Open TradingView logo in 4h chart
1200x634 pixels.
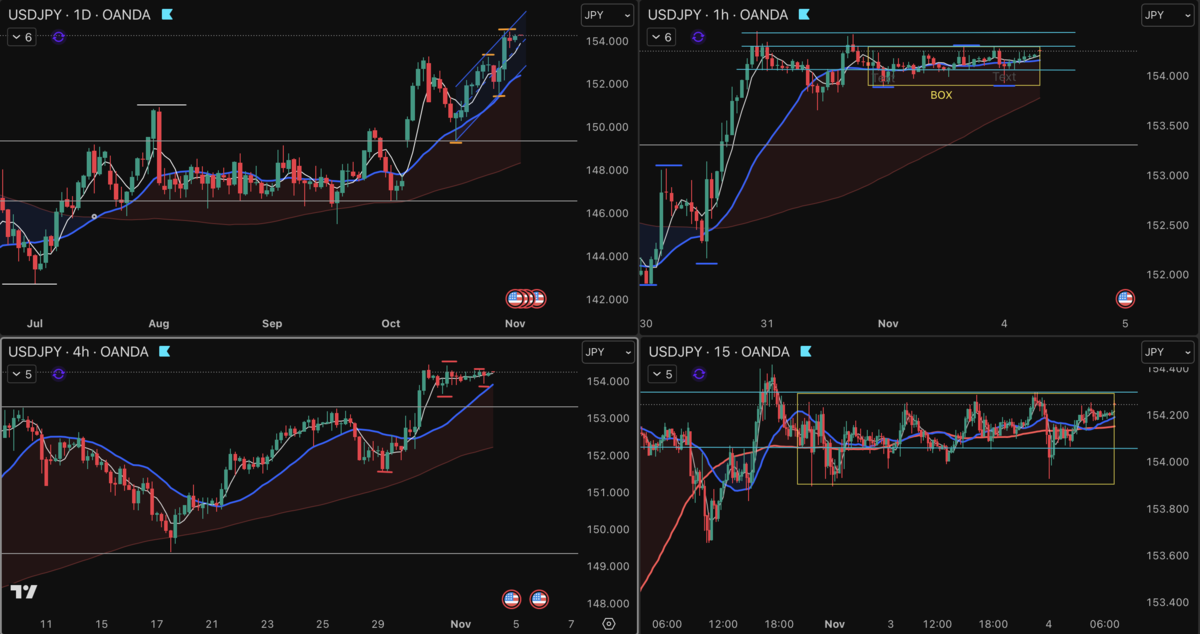[24, 592]
